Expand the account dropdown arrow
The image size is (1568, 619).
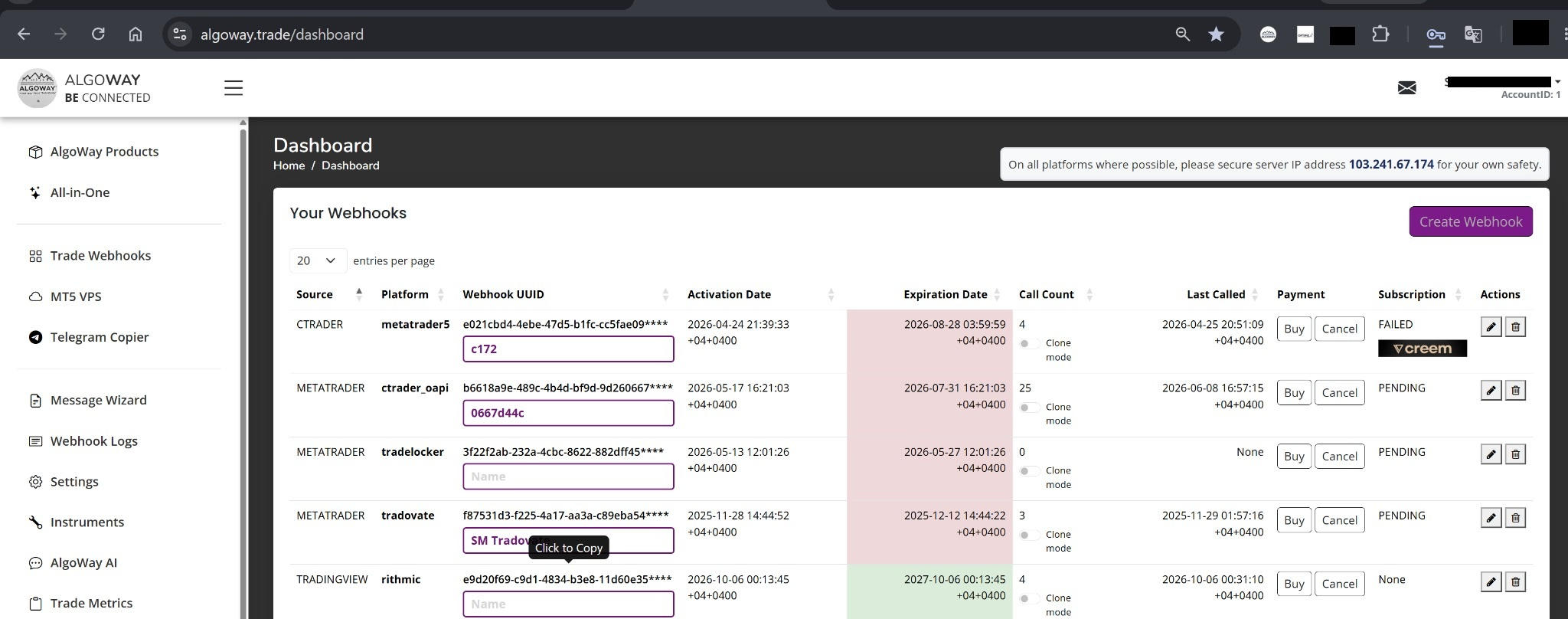(1557, 82)
